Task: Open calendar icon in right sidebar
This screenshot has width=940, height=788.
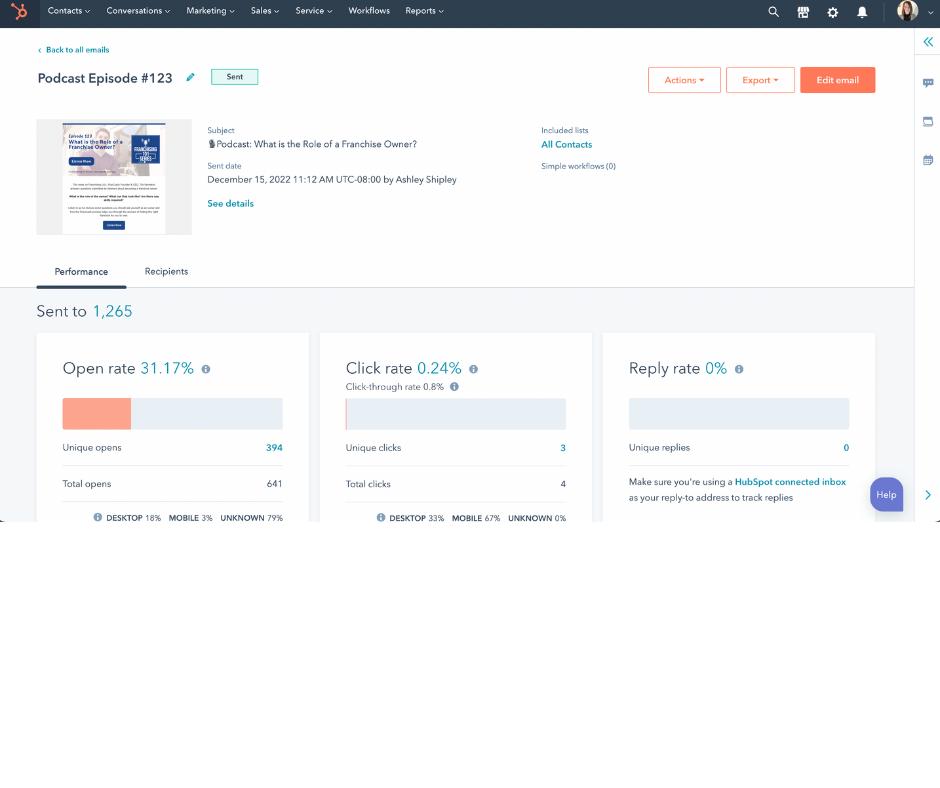Action: coord(928,160)
